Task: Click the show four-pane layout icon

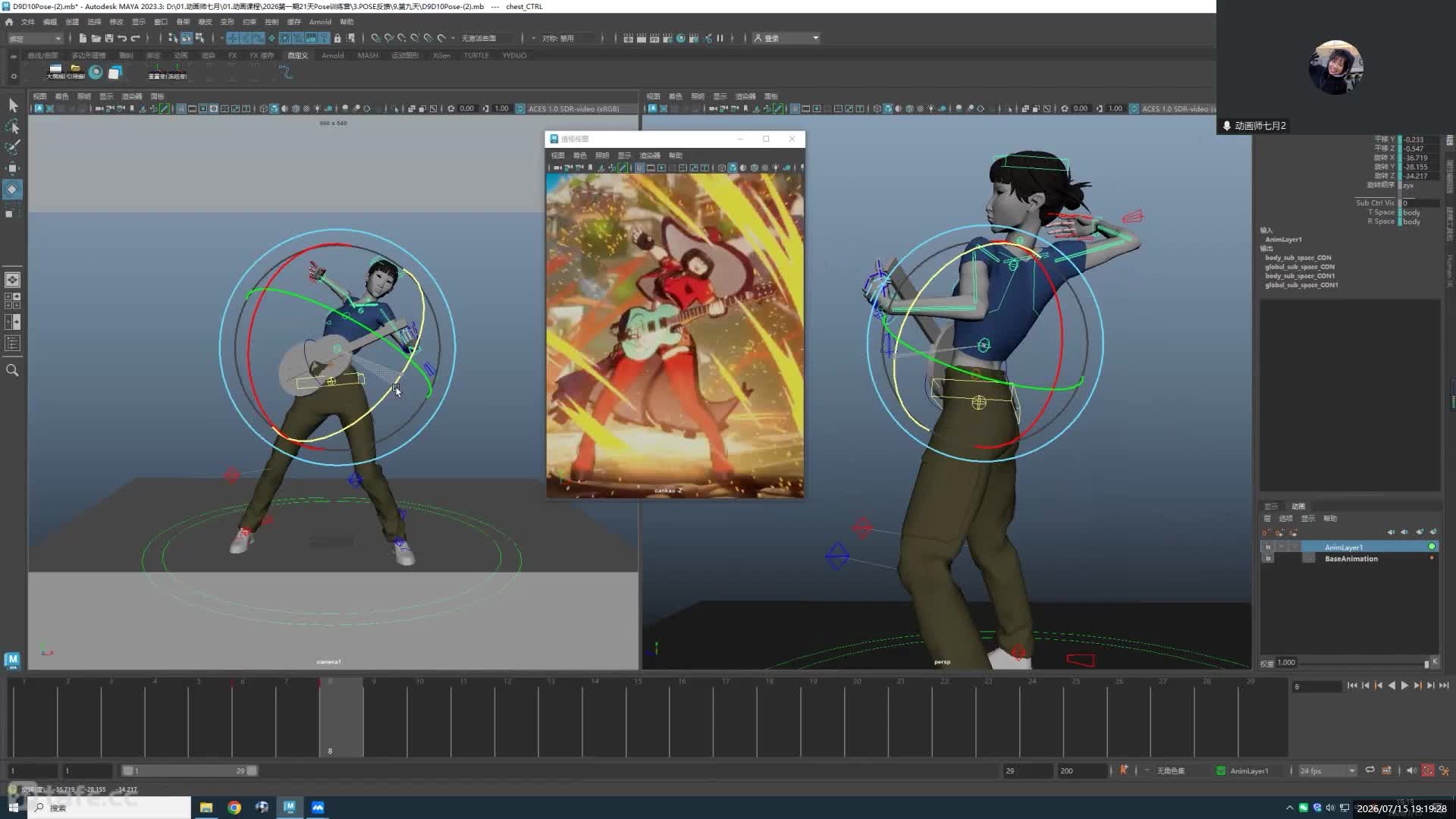Action: click(13, 301)
